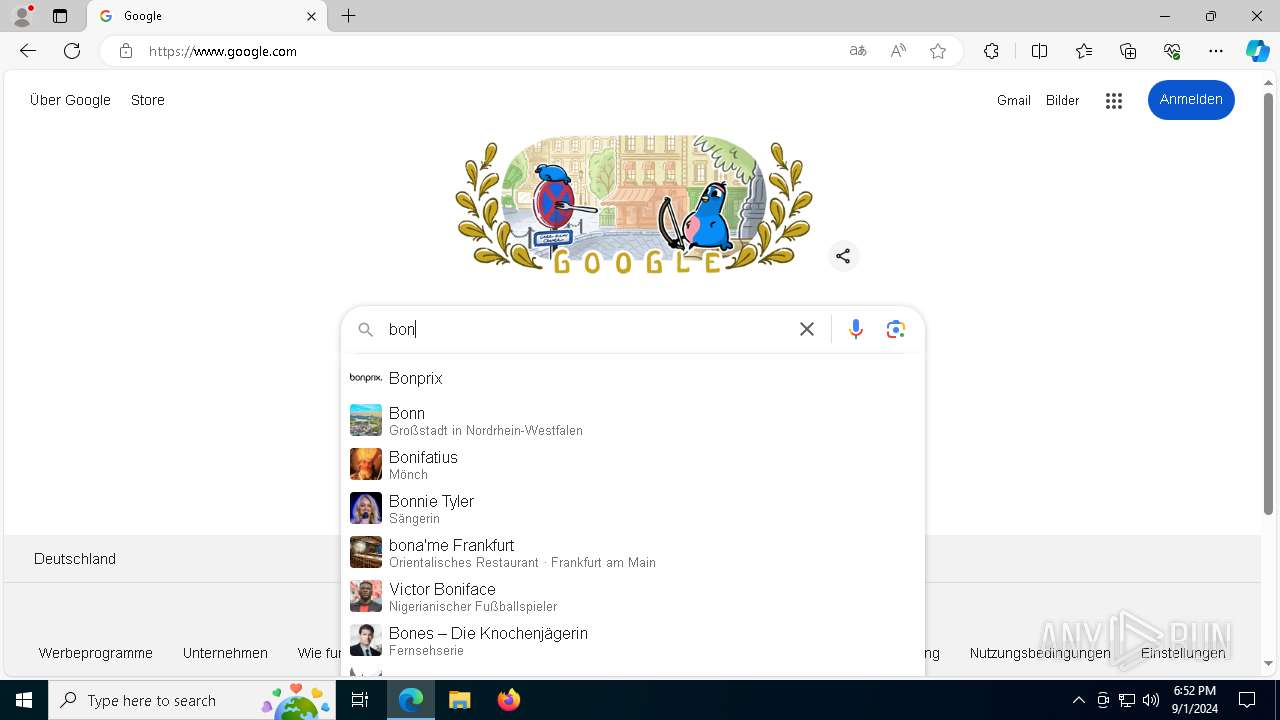The image size is (1280, 720).
Task: Start Read aloud from address bar
Action: pos(898,51)
